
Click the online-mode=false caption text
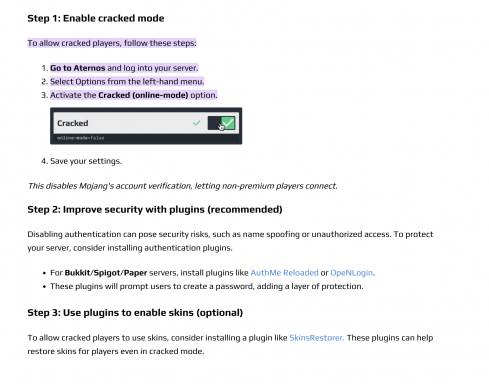coord(80,138)
